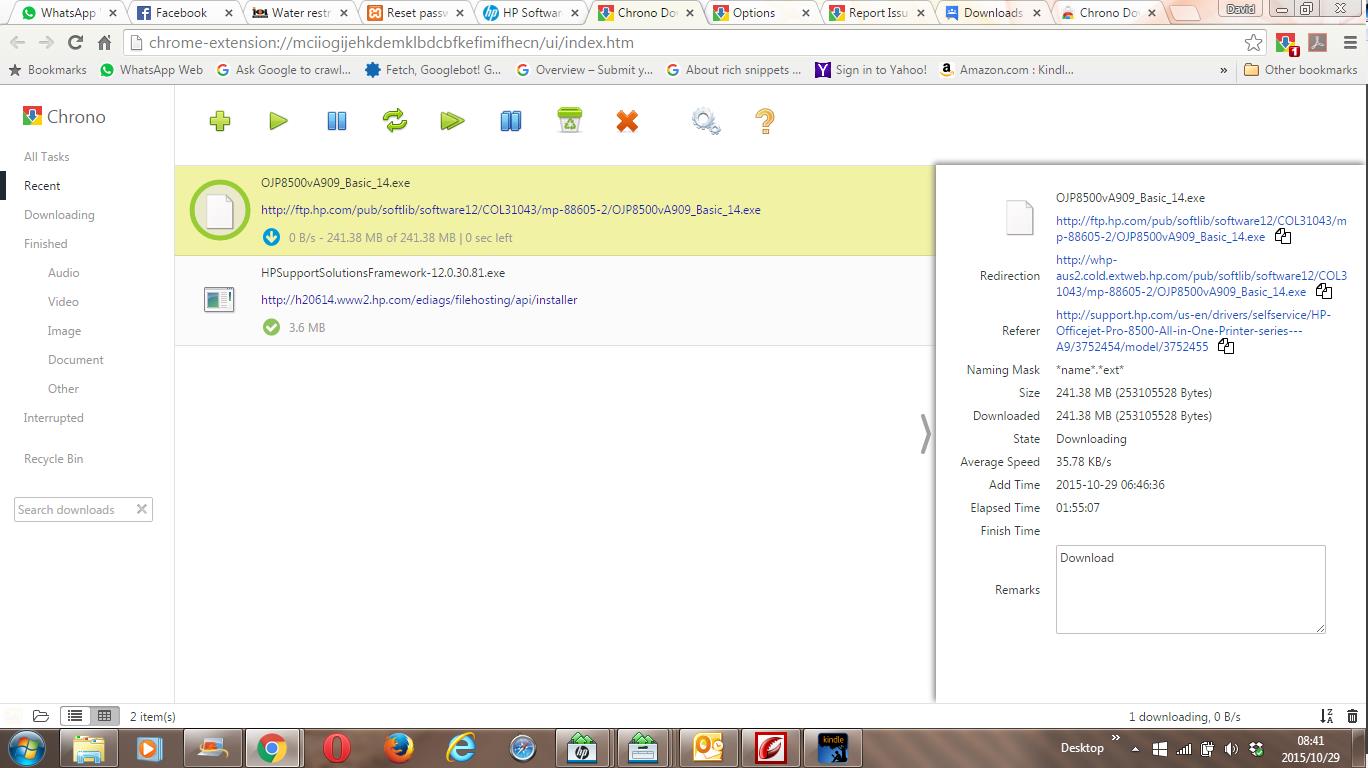Bookmark this page with the star icon
1368x768 pixels.
(x=1253, y=42)
